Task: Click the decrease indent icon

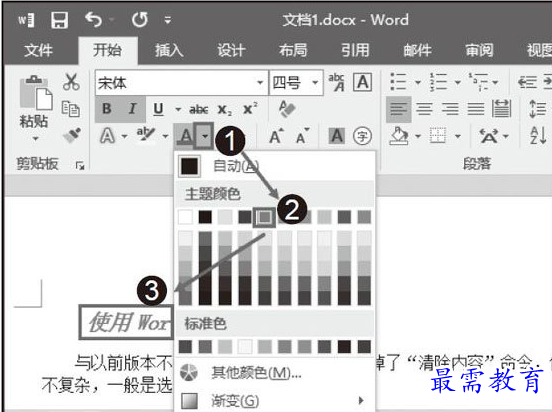Action: pos(527,82)
